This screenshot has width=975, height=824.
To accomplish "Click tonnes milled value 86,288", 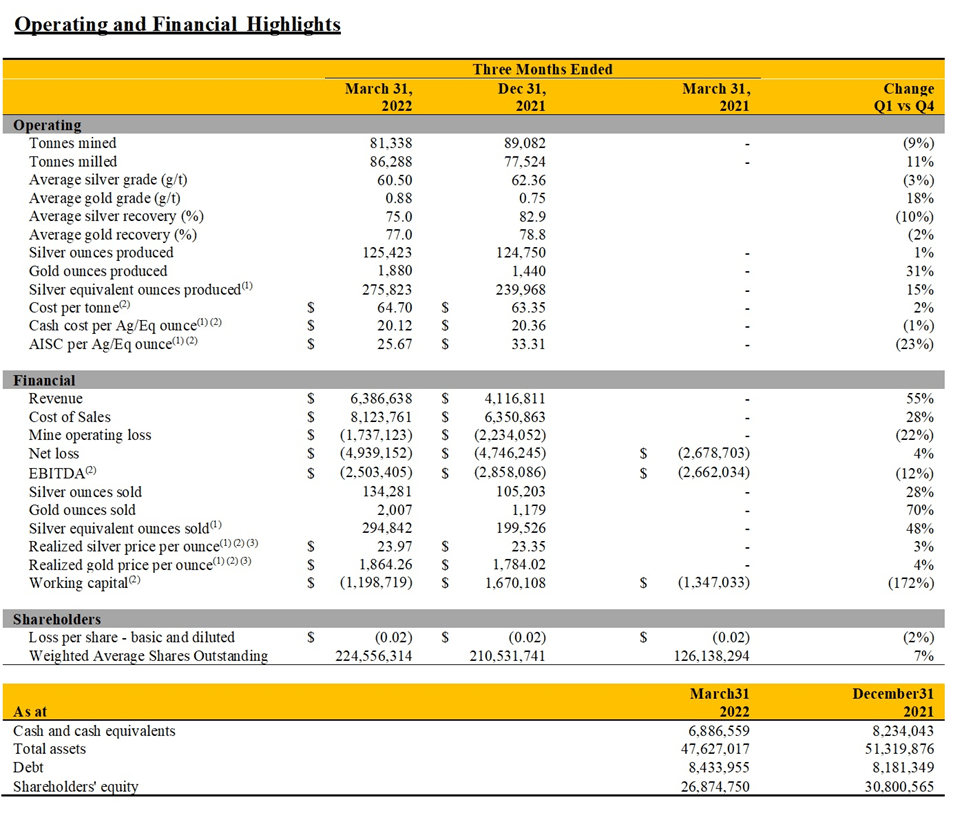I will 390,162.
